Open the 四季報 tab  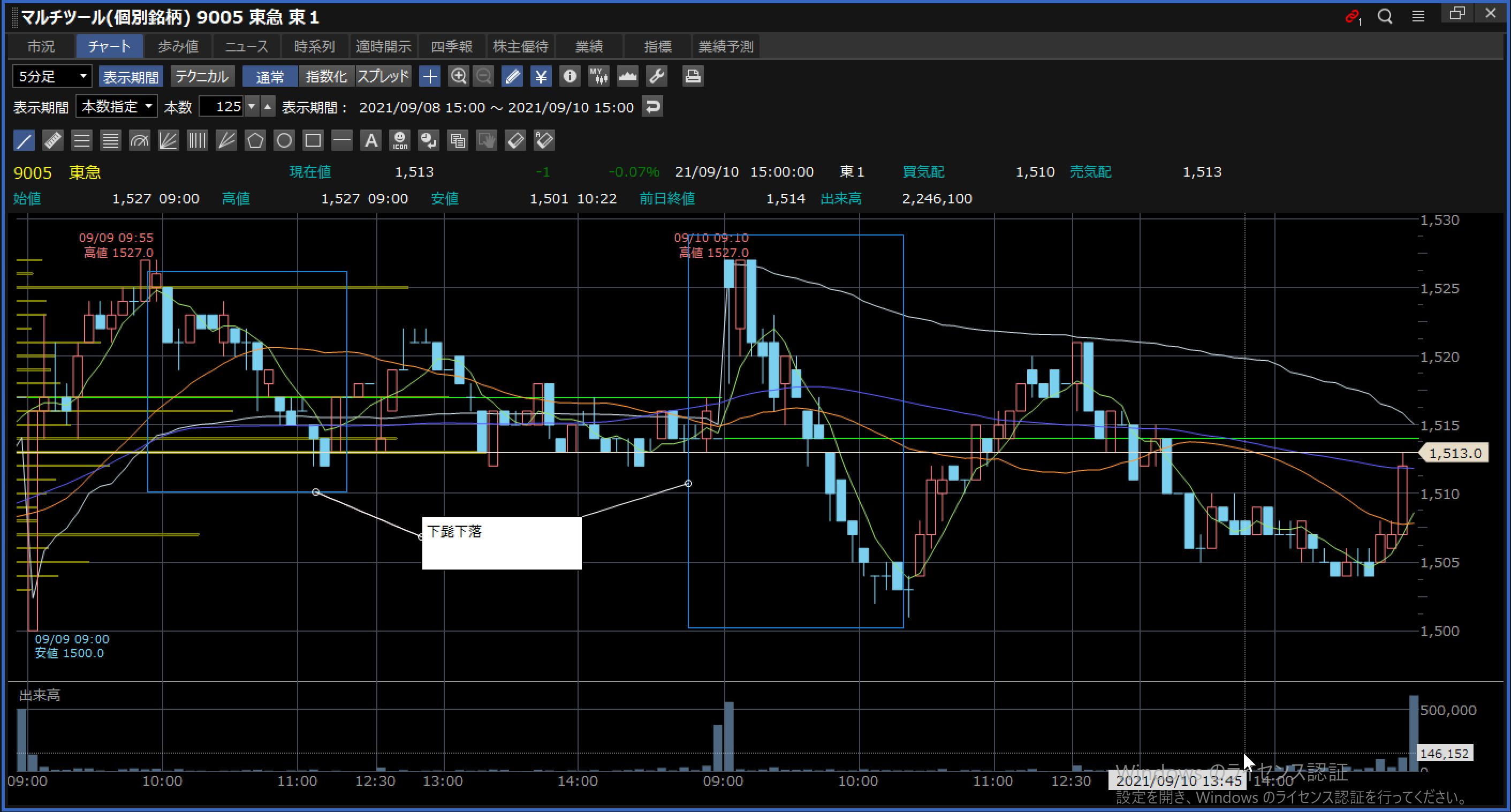pos(451,47)
